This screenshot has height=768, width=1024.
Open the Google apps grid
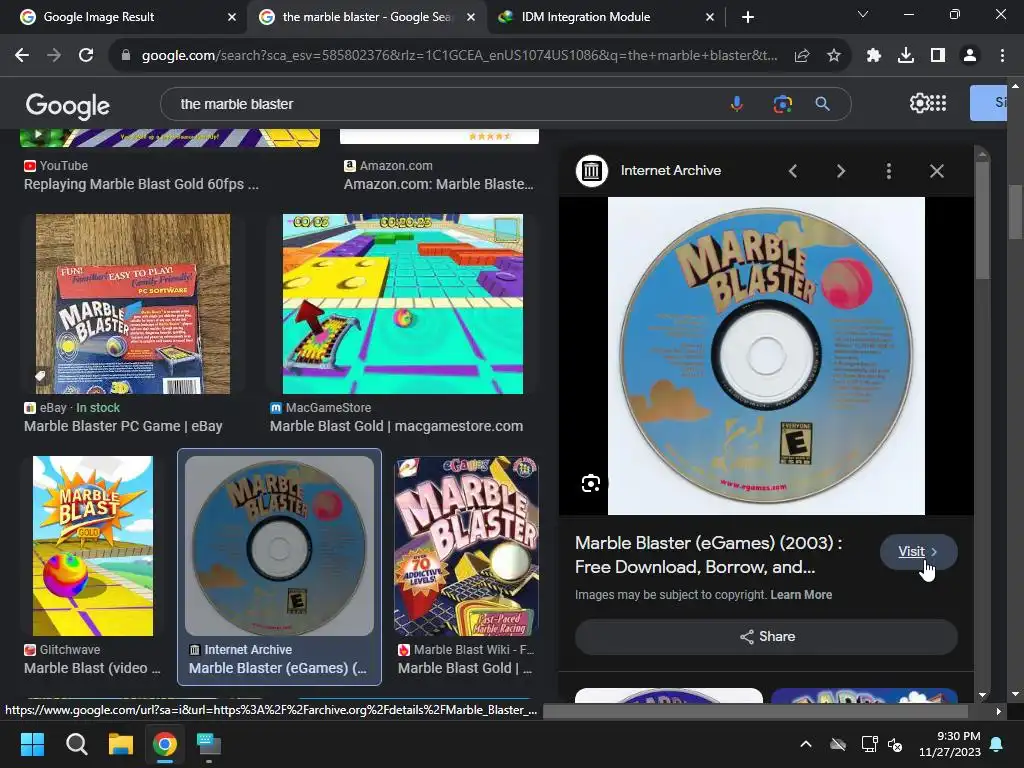coord(938,103)
